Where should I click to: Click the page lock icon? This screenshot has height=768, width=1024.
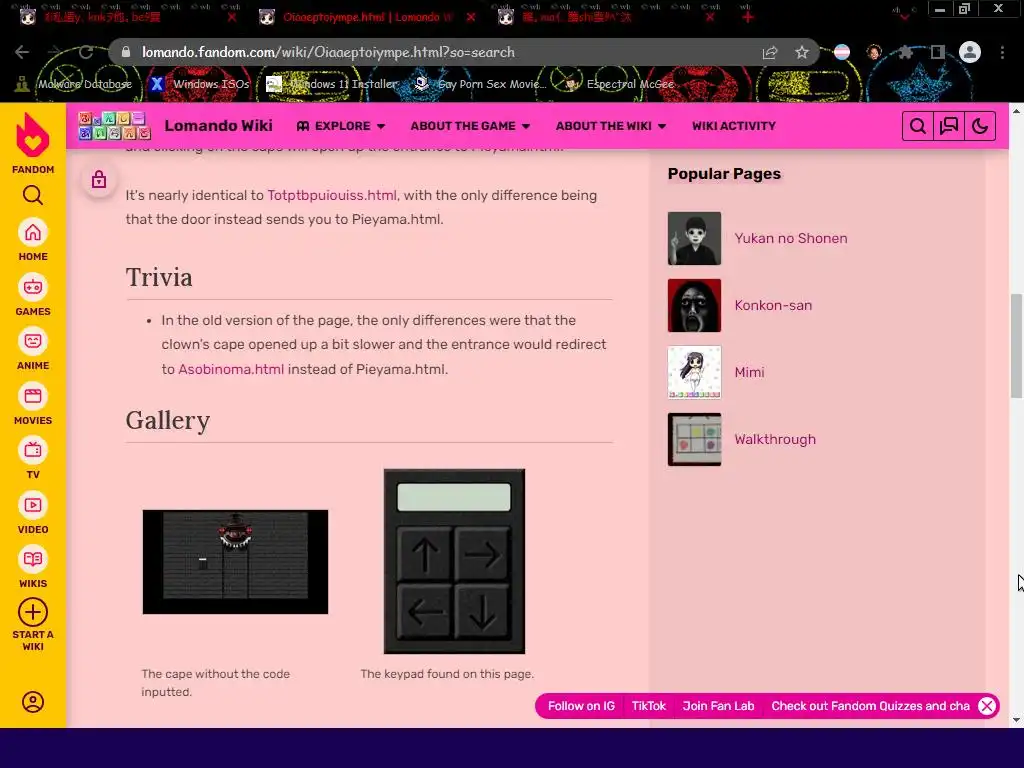(99, 180)
